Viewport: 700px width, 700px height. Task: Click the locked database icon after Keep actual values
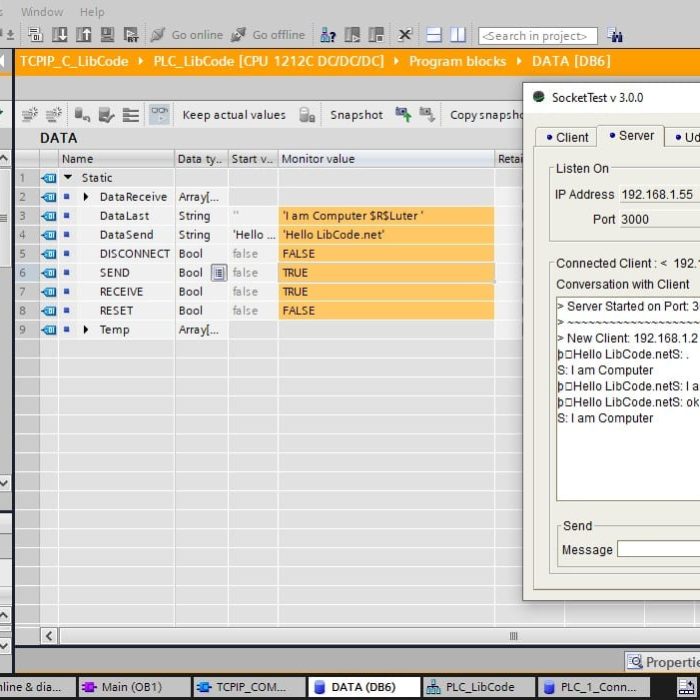pyautogui.click(x=307, y=115)
